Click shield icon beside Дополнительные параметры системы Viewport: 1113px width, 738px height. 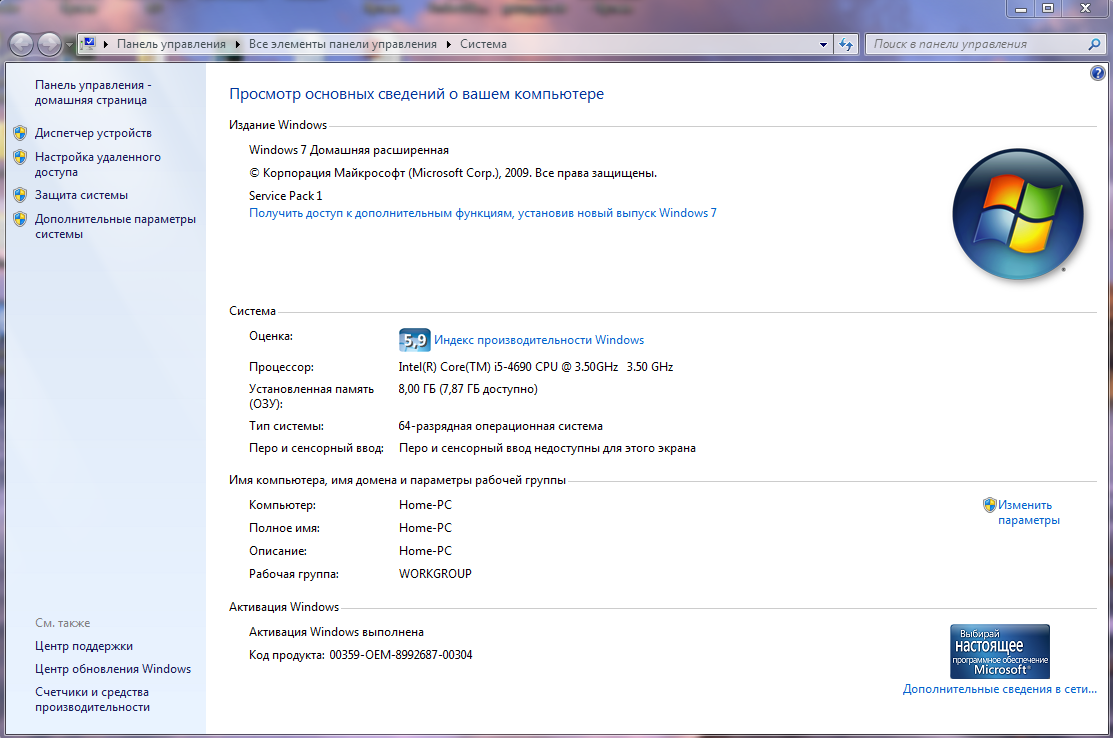(20, 219)
